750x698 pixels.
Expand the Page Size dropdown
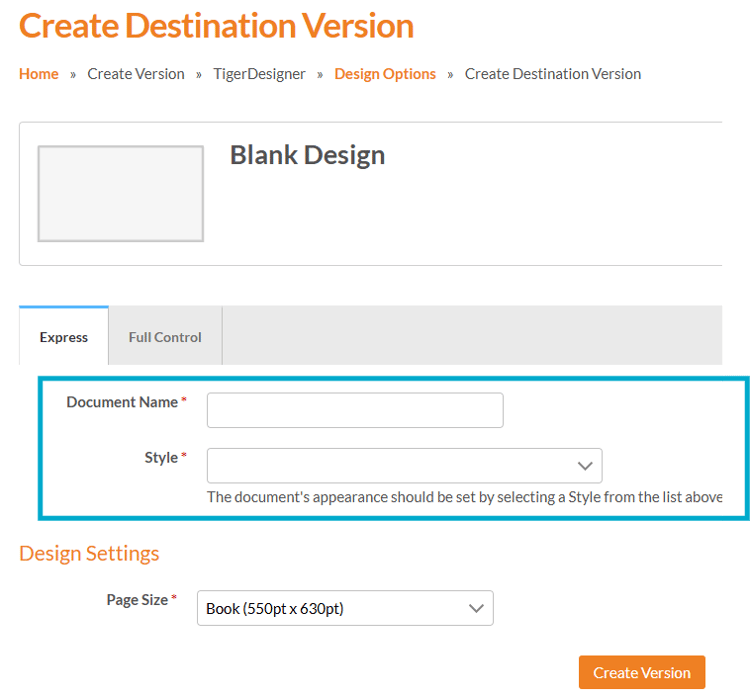tap(330, 608)
